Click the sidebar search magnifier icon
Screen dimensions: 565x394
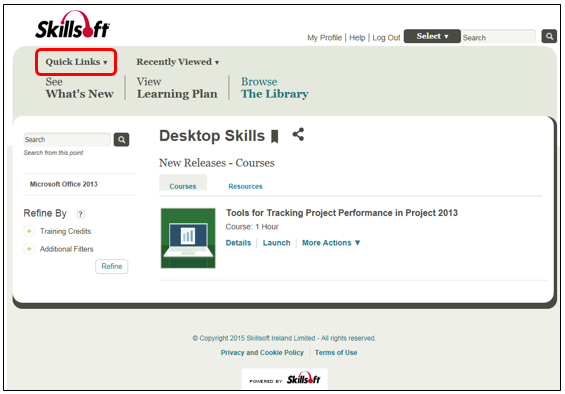tap(121, 140)
